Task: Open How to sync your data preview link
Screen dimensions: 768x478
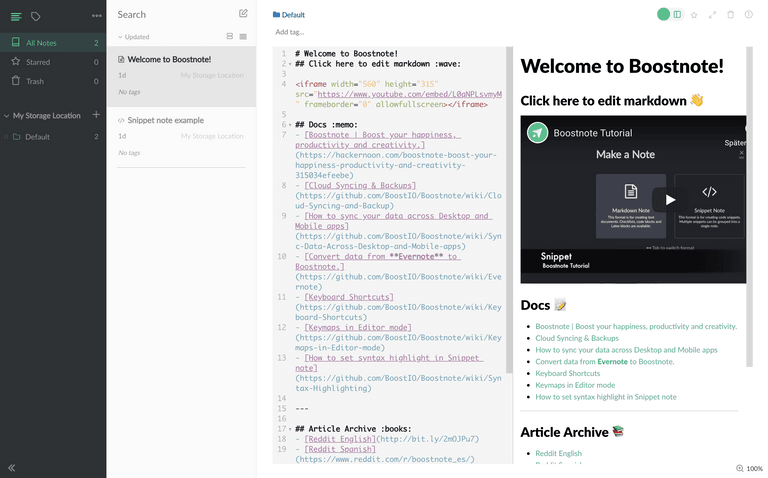Action: (x=626, y=350)
